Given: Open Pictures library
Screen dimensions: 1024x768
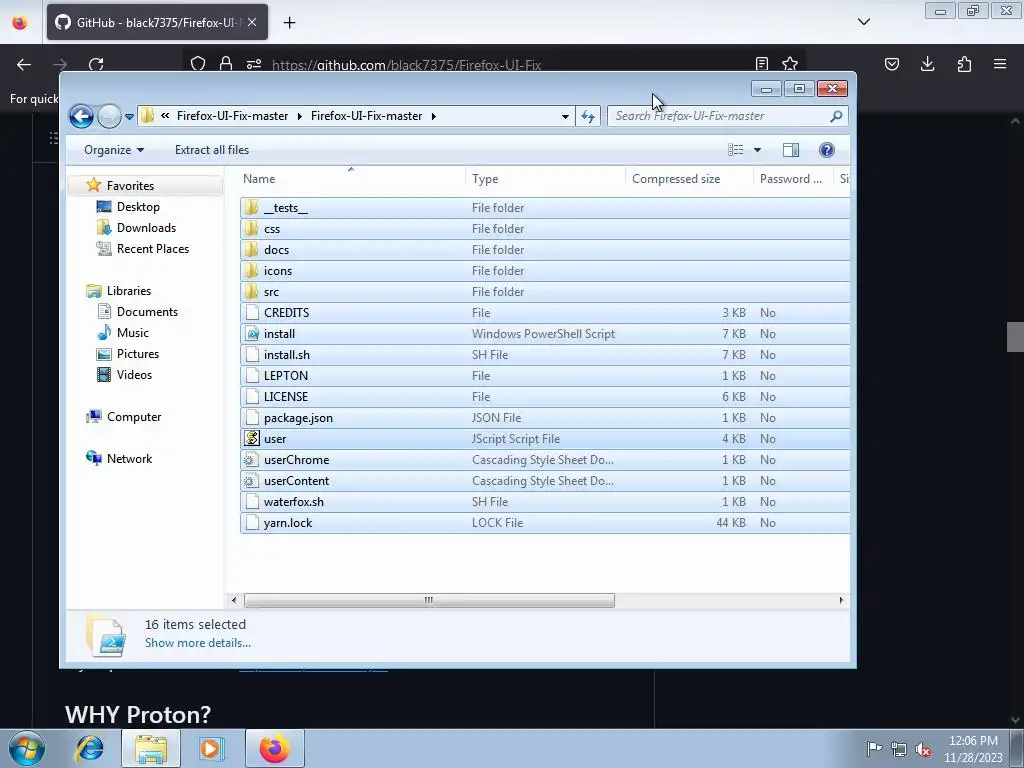Looking at the screenshot, I should coord(137,354).
